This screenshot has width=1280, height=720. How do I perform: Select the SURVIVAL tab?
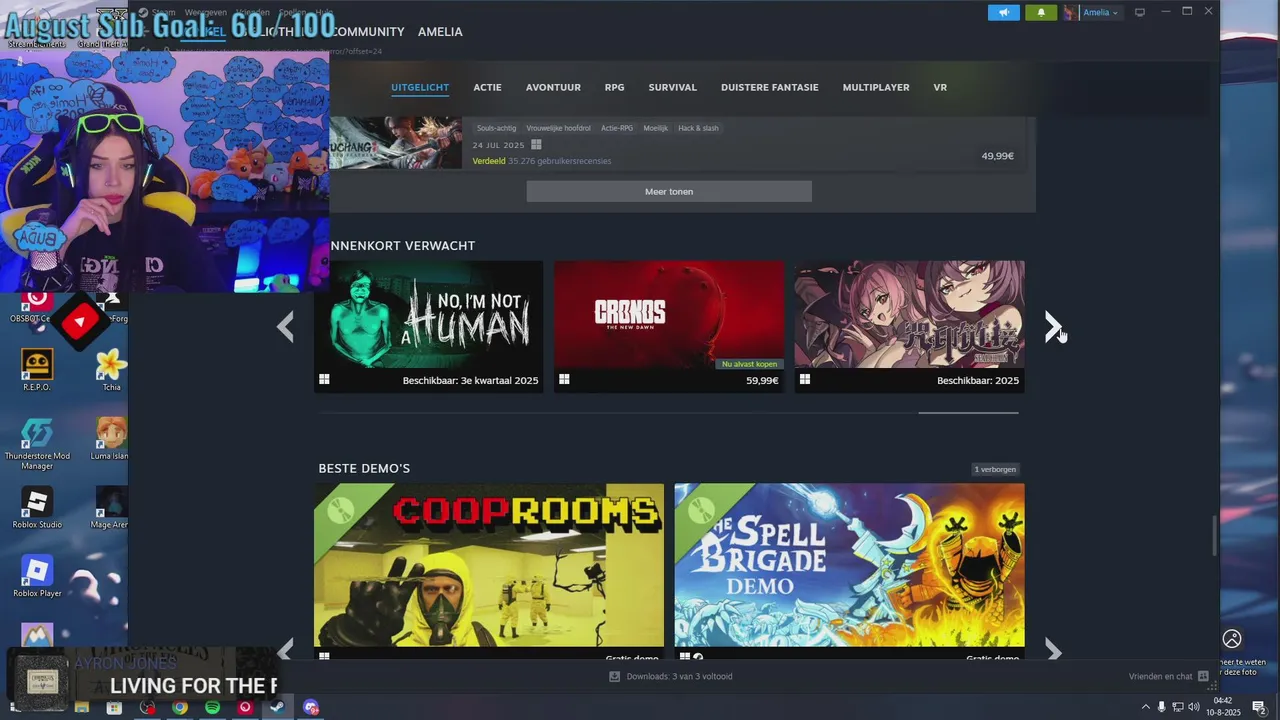tap(672, 87)
